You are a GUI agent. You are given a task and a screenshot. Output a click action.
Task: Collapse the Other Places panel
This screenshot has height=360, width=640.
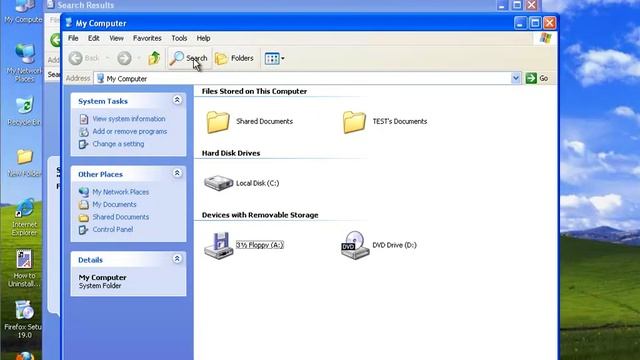177,173
